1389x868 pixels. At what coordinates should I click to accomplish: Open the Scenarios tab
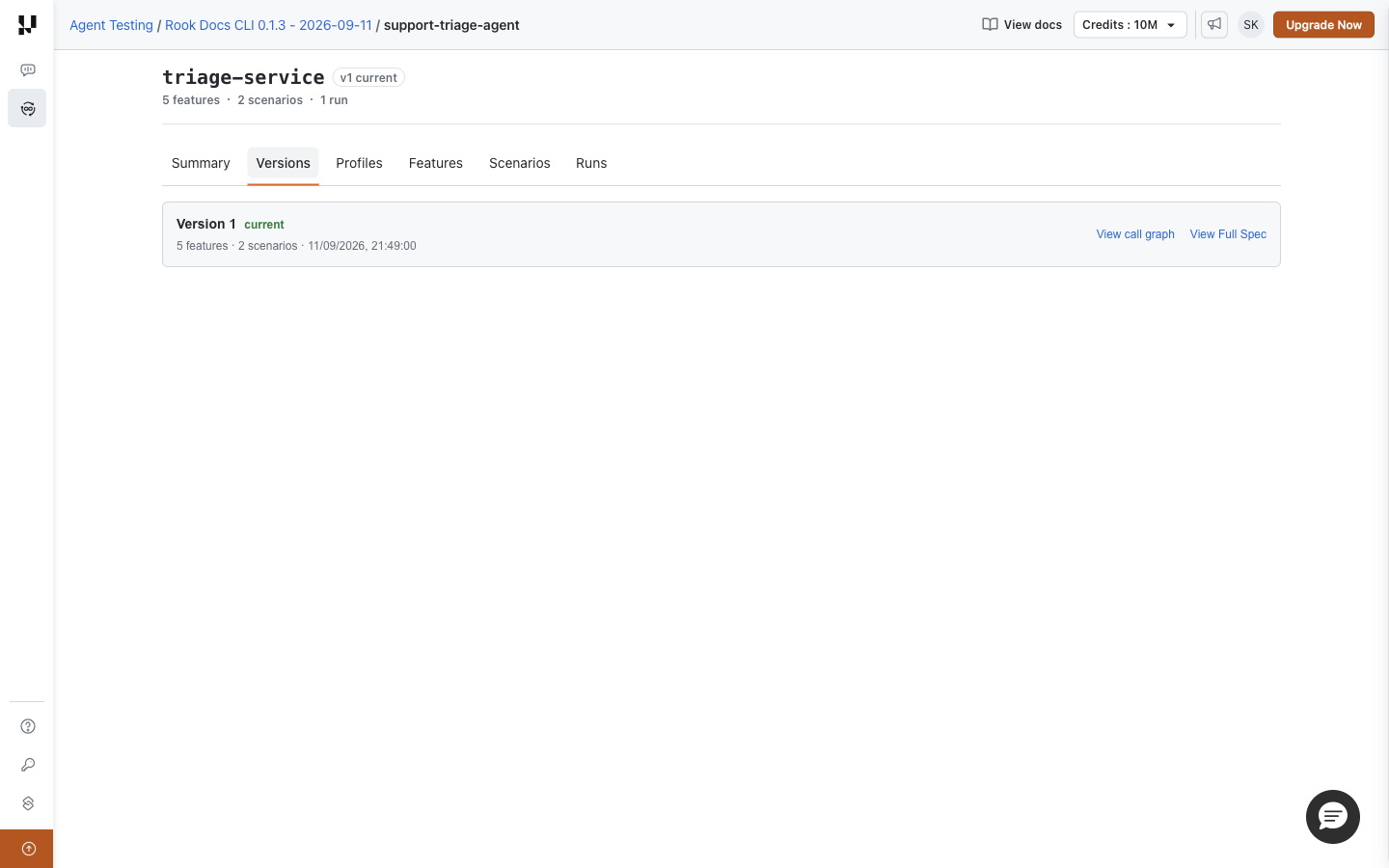point(520,164)
